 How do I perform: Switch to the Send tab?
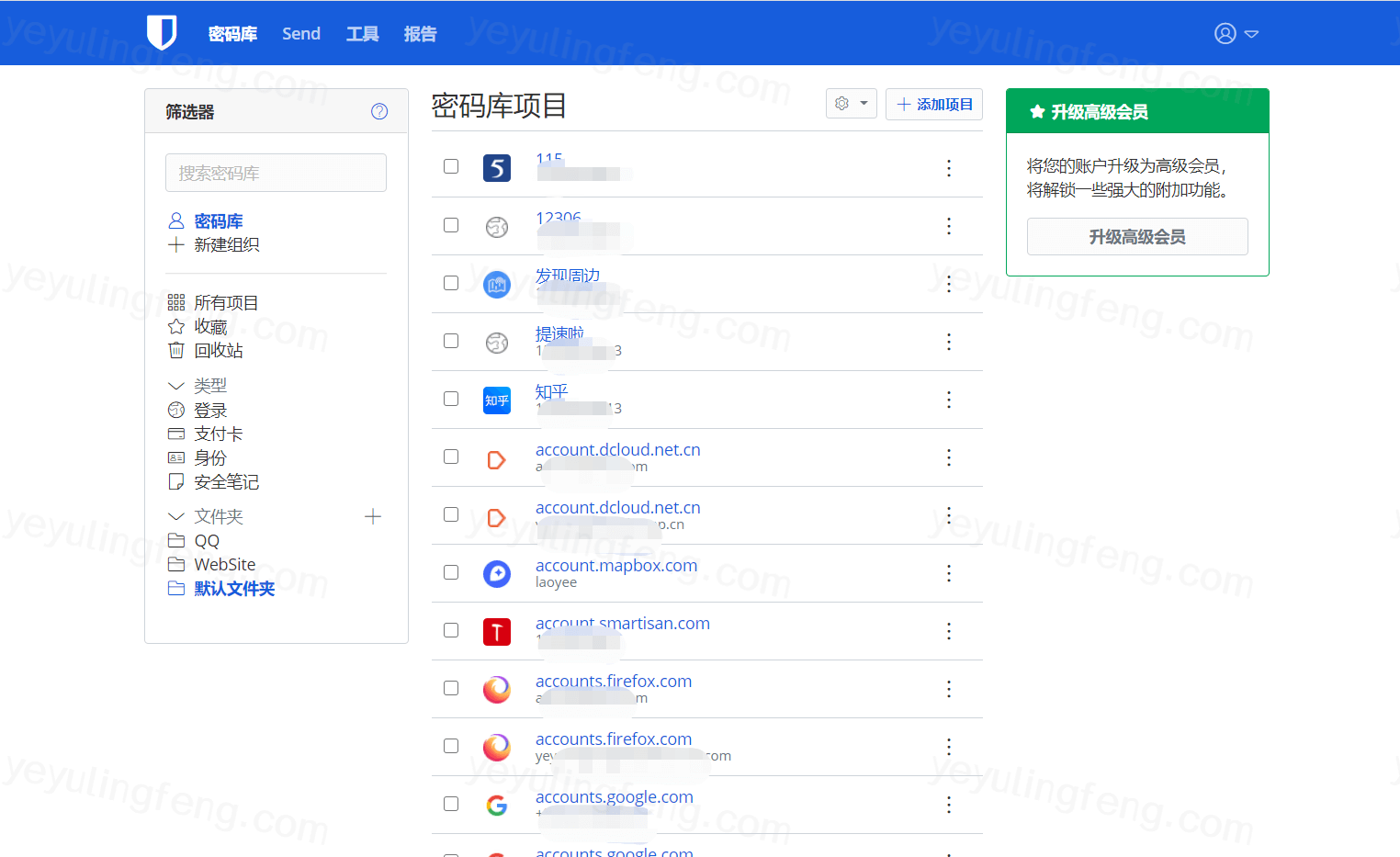click(x=301, y=34)
